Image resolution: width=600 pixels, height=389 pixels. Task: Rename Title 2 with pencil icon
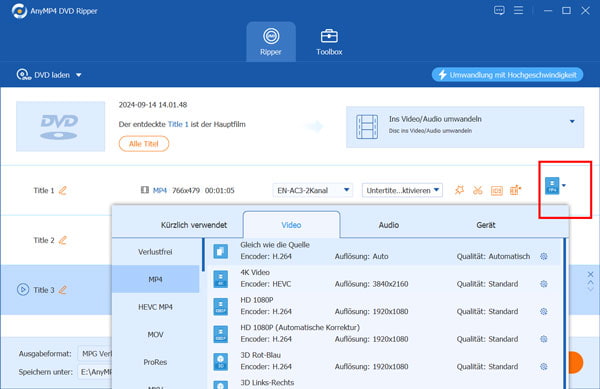(63, 240)
